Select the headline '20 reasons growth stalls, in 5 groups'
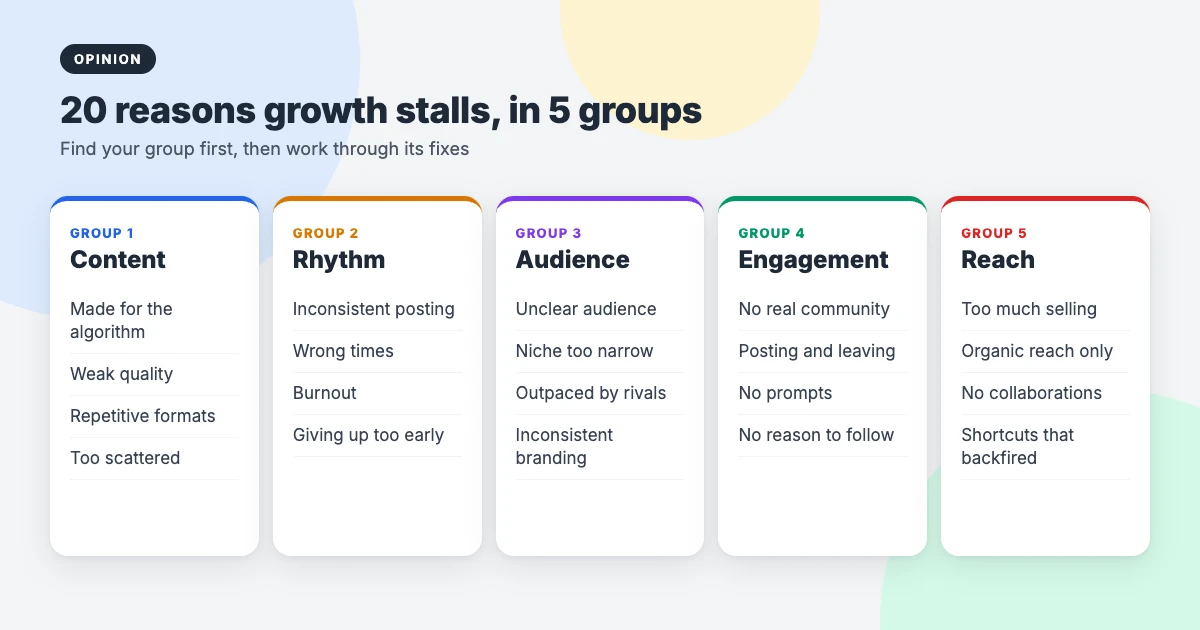Viewport: 1200px width, 630px height. point(381,110)
